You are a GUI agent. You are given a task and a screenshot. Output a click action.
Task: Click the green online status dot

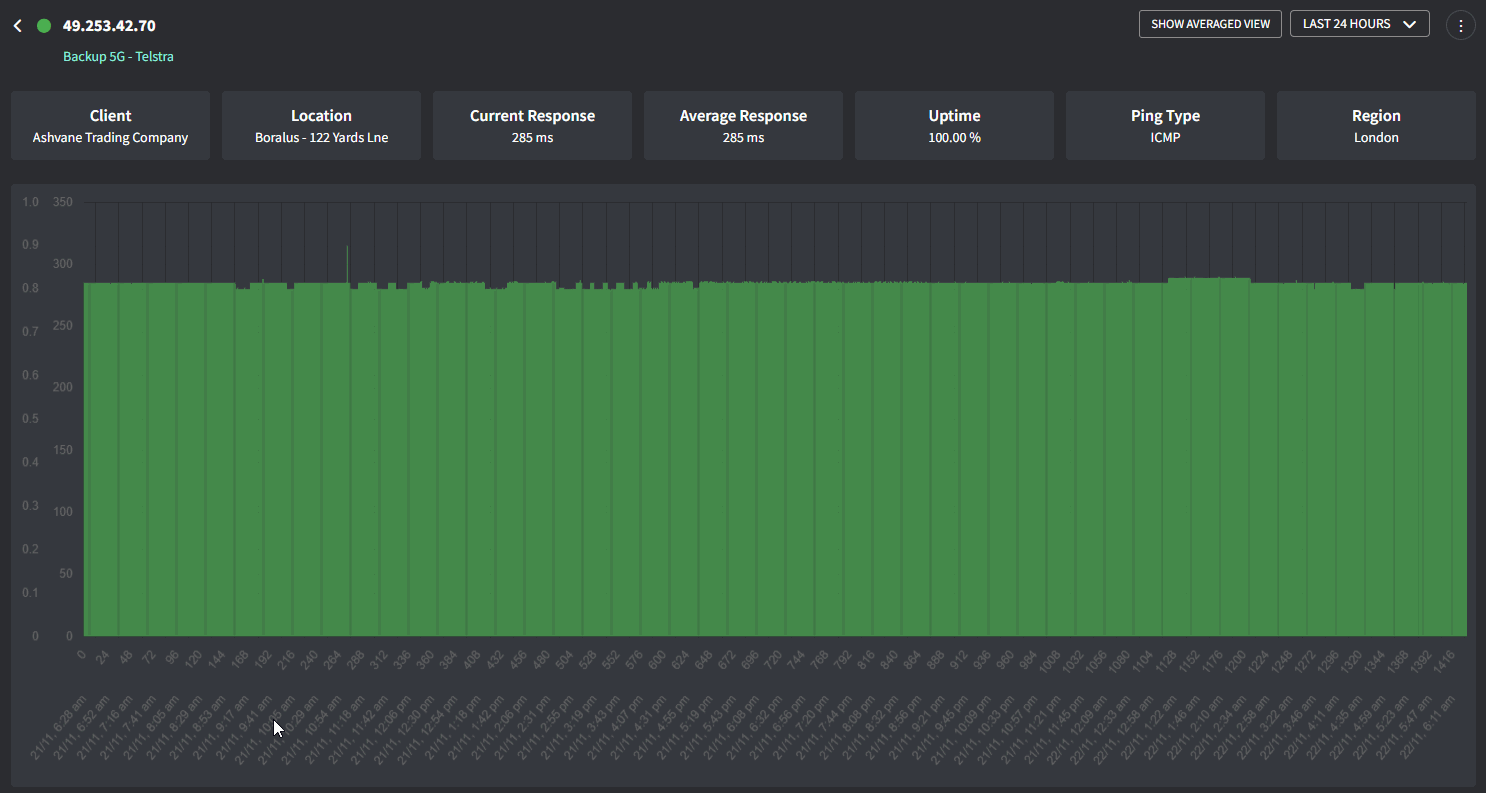(44, 26)
